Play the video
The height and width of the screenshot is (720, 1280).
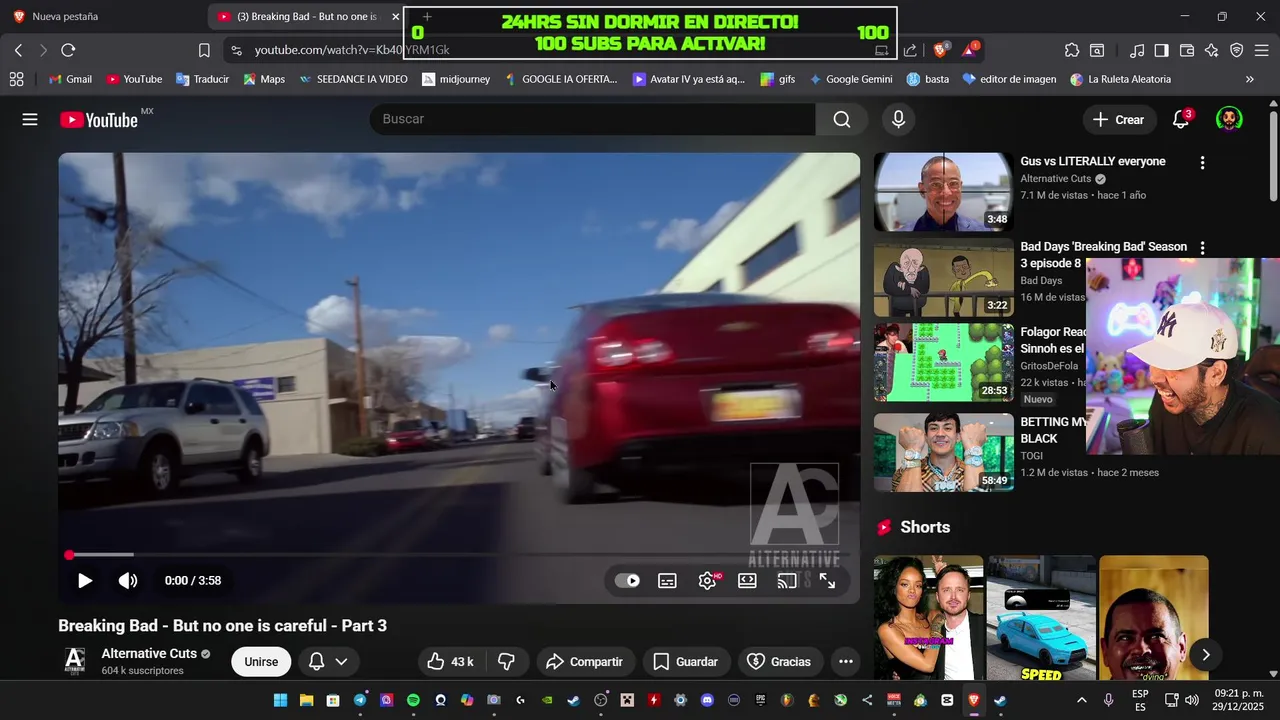[x=85, y=580]
